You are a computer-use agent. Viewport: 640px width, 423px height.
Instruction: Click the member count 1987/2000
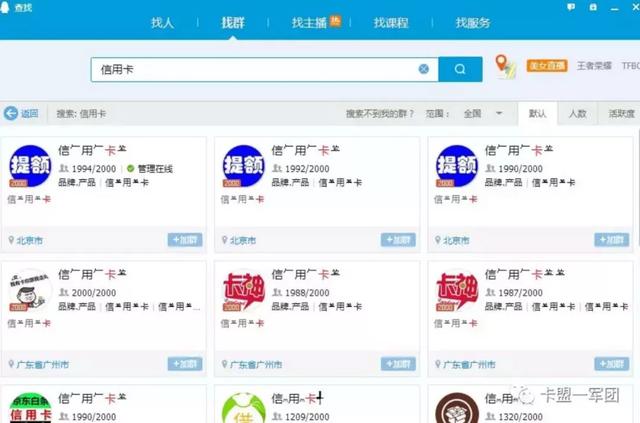520,293
